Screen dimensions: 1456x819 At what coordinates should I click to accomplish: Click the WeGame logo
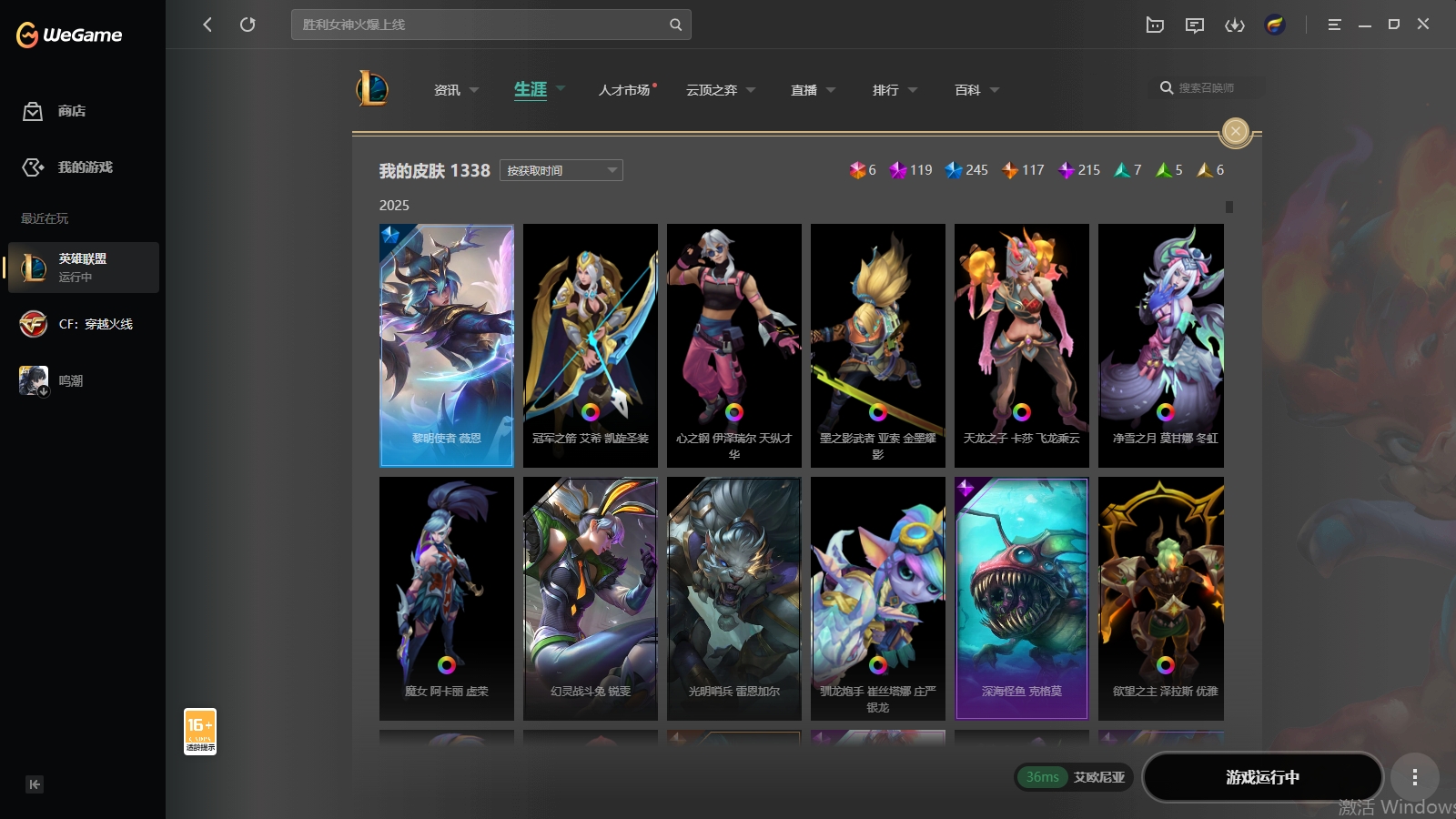pos(69,35)
